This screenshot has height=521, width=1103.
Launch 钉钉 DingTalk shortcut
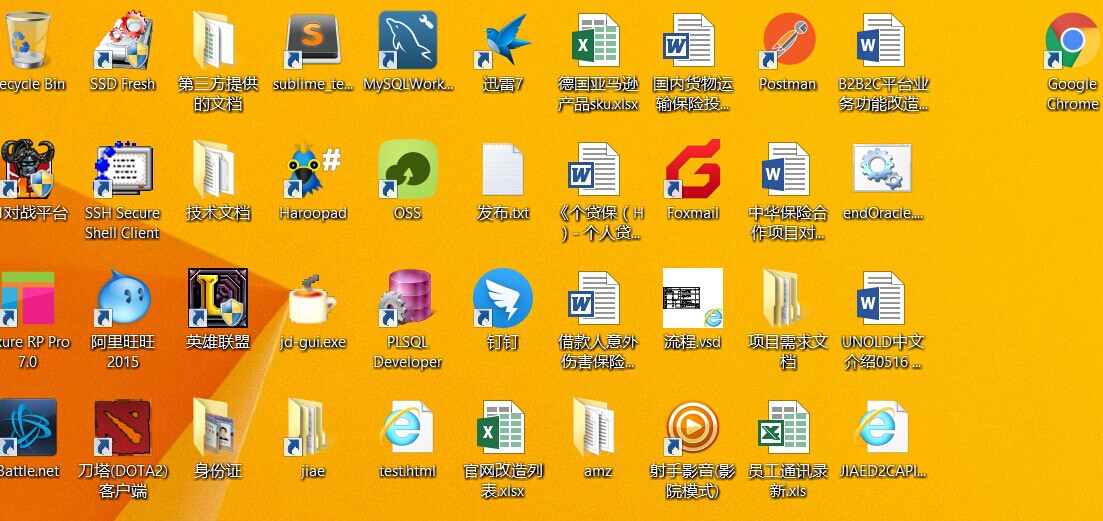[503, 299]
